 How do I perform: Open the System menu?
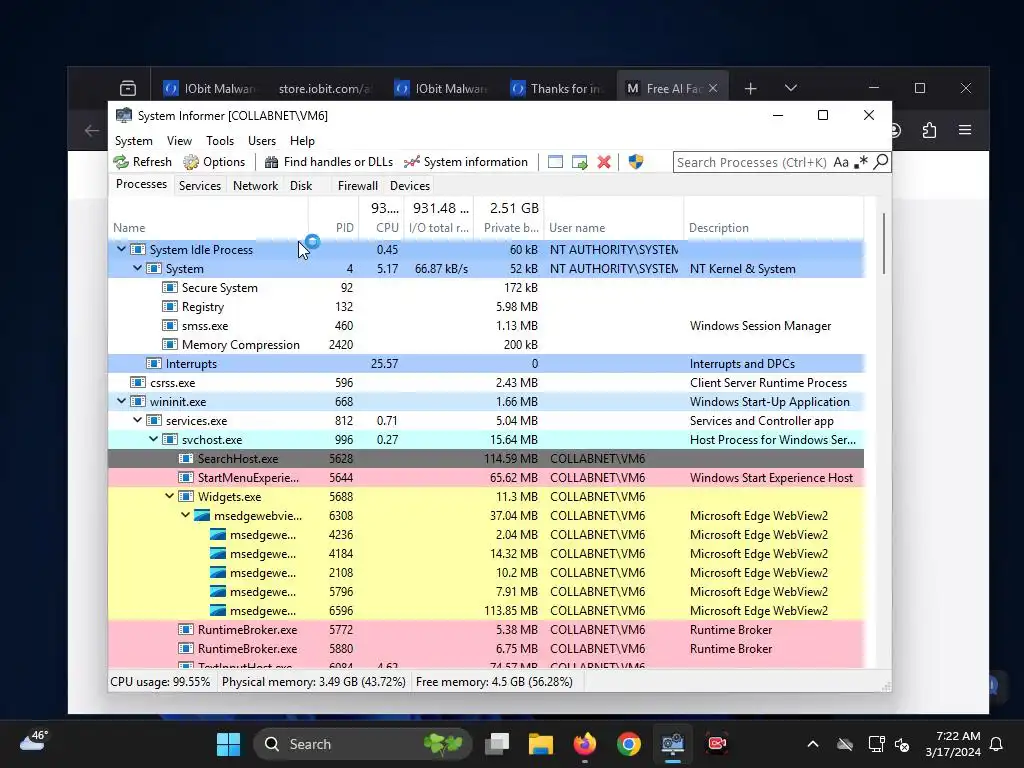click(133, 141)
